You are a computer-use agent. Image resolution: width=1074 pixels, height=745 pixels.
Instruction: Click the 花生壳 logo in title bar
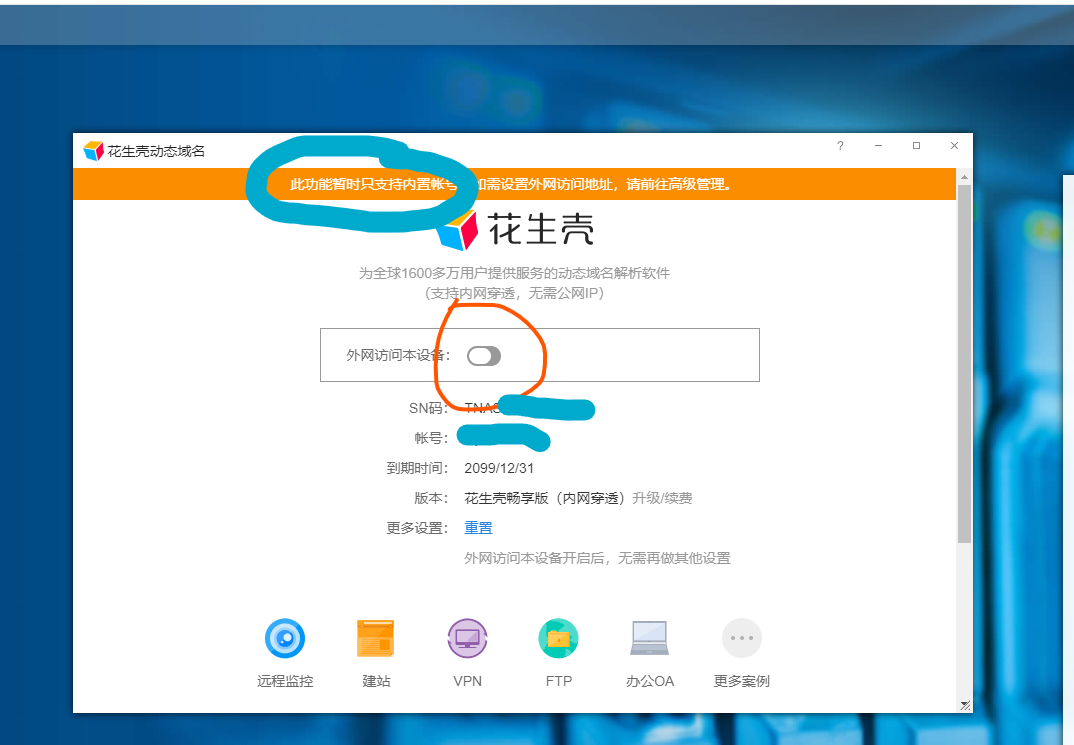[91, 146]
